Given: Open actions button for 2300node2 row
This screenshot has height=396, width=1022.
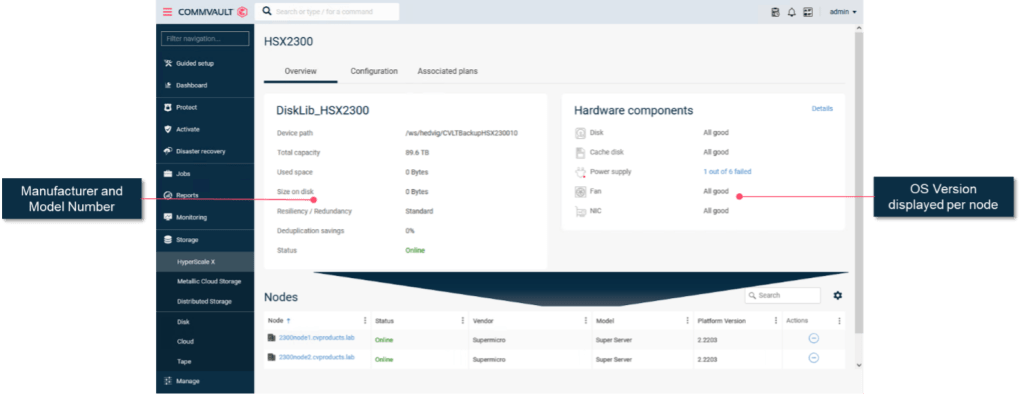Looking at the screenshot, I should coord(813,358).
